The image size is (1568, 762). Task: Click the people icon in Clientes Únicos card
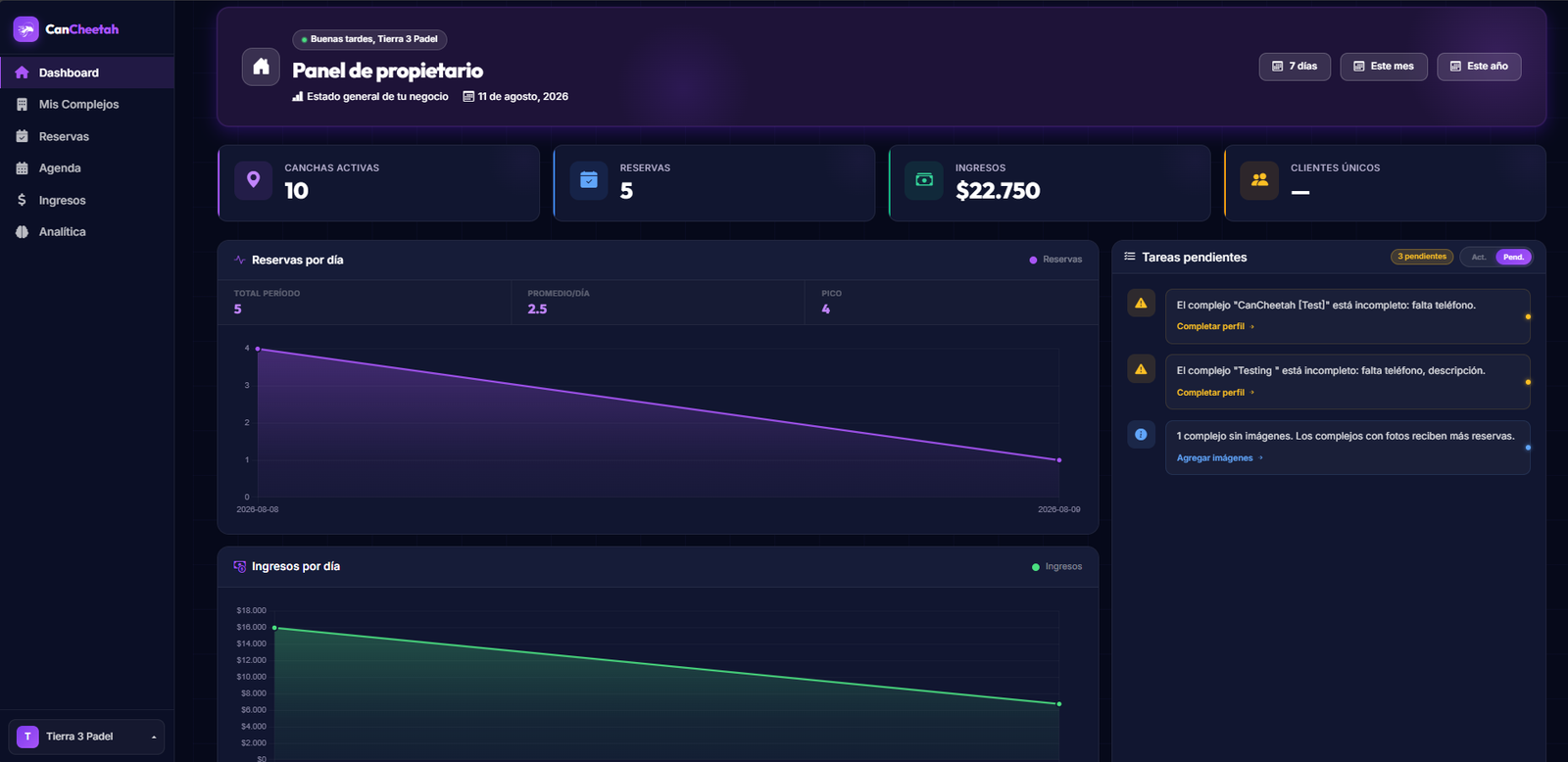pos(1259,180)
